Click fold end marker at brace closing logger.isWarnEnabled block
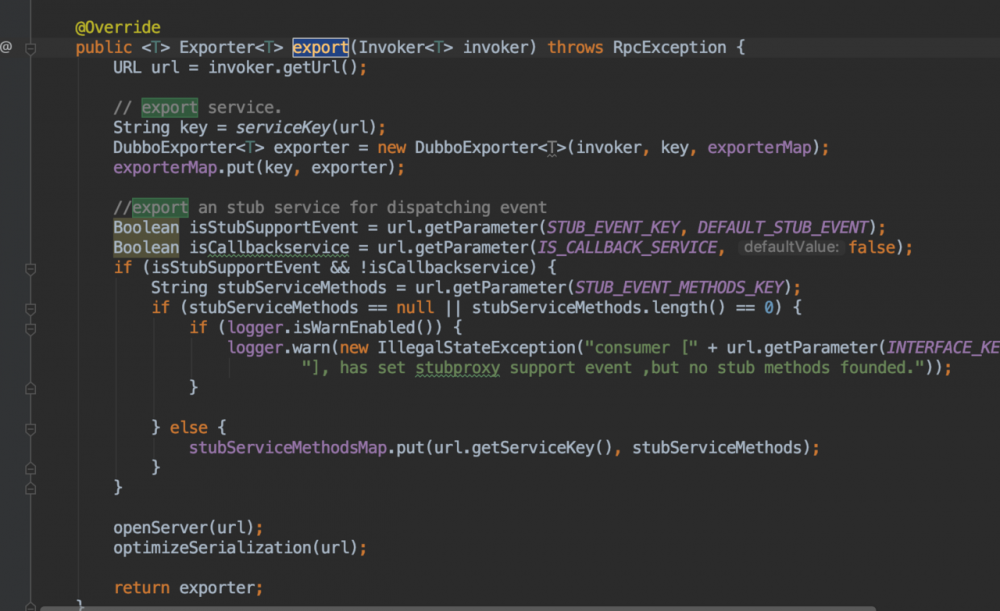The image size is (1000, 611). 30,388
